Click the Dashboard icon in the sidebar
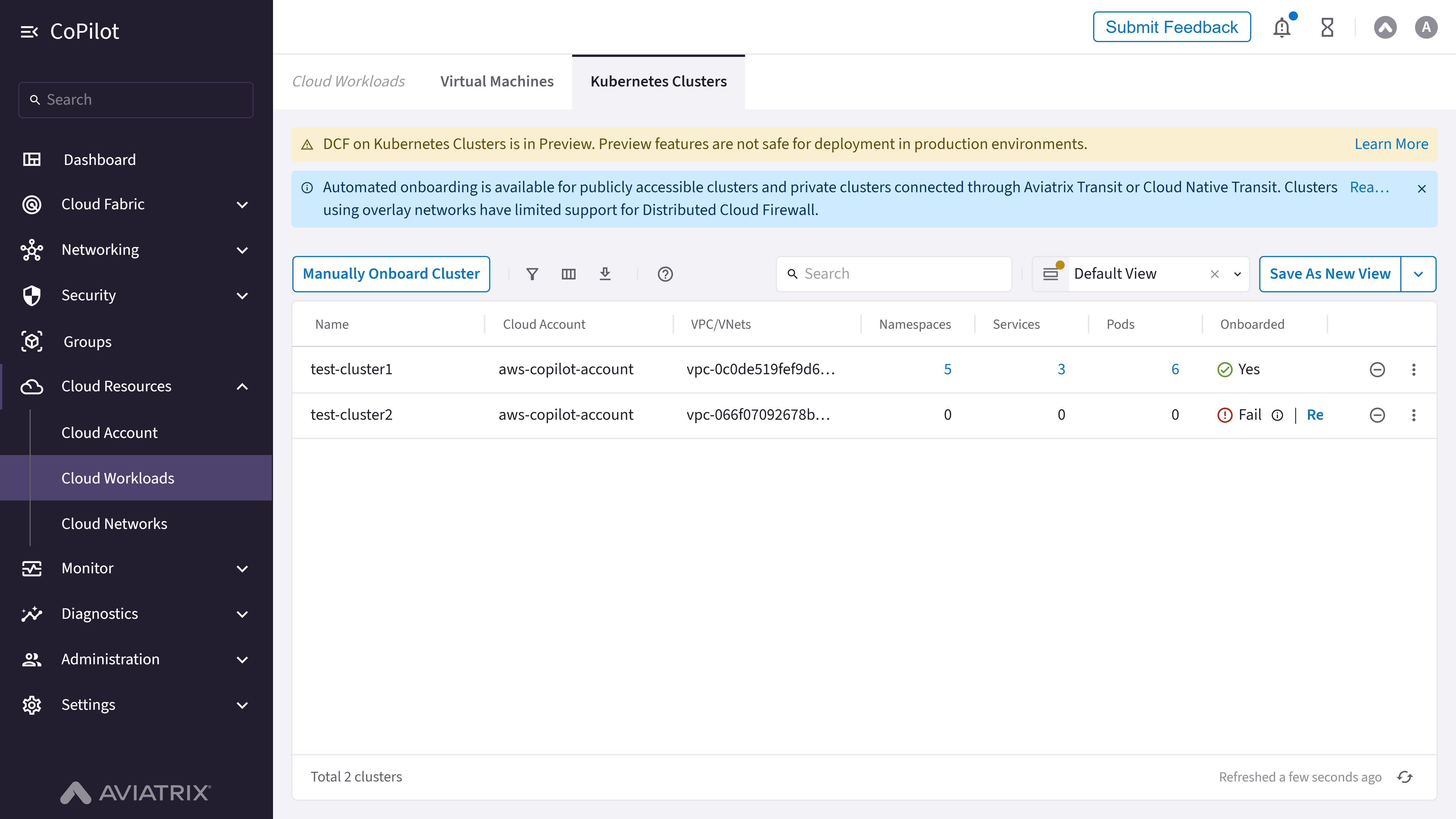 [32, 159]
